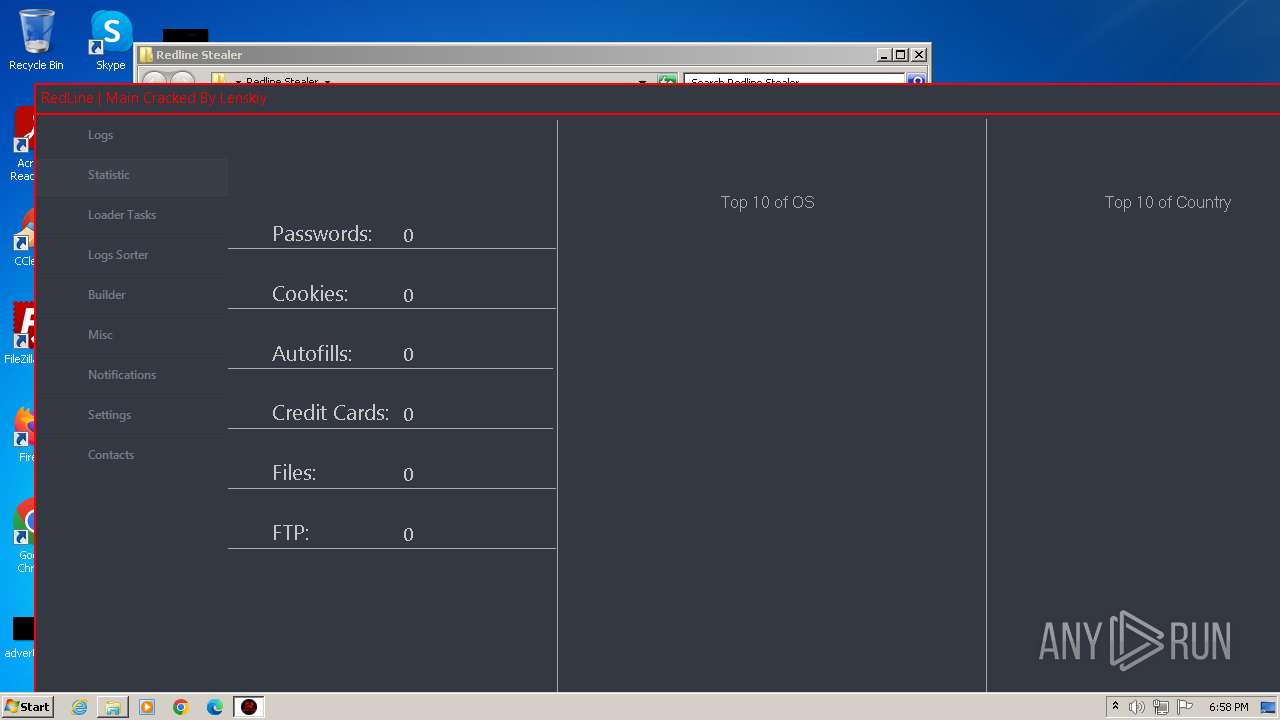Viewport: 1280px width, 720px height.
Task: Click the 0 value next to Passwords
Action: (x=408, y=235)
